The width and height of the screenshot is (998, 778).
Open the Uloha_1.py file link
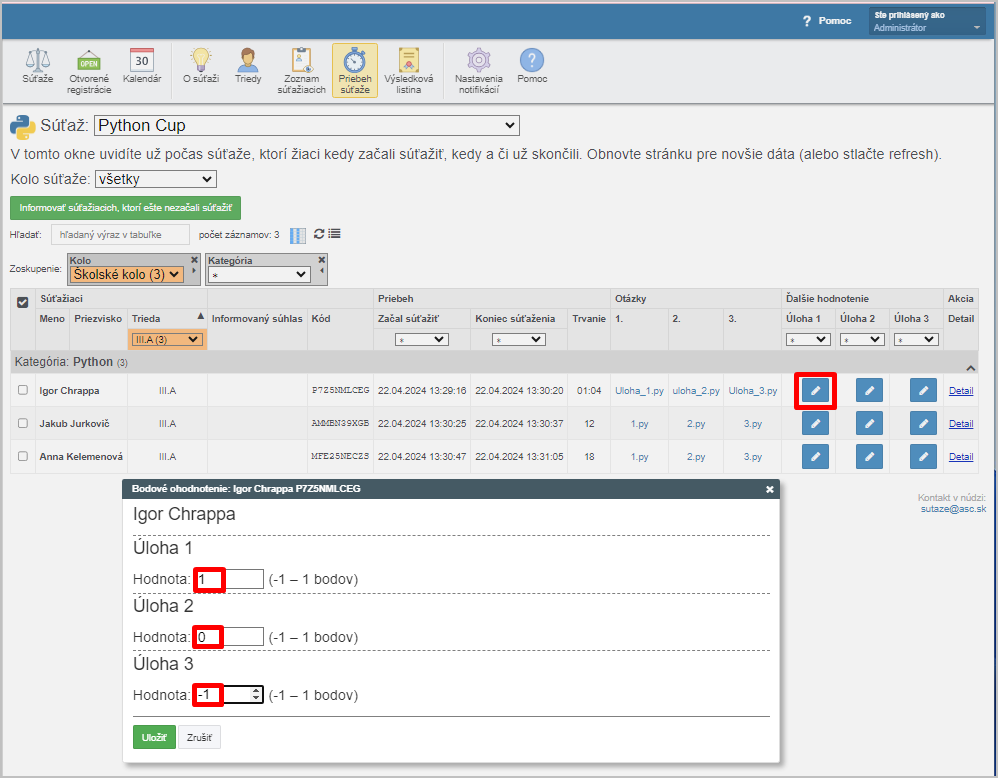tap(639, 391)
